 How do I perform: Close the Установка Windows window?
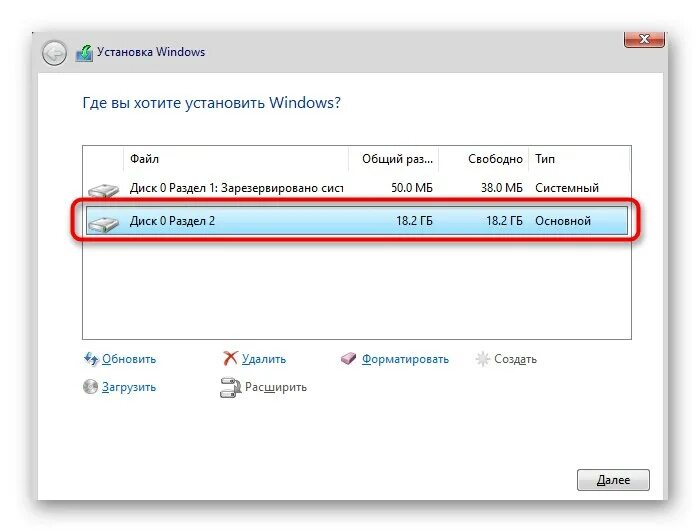[x=644, y=39]
